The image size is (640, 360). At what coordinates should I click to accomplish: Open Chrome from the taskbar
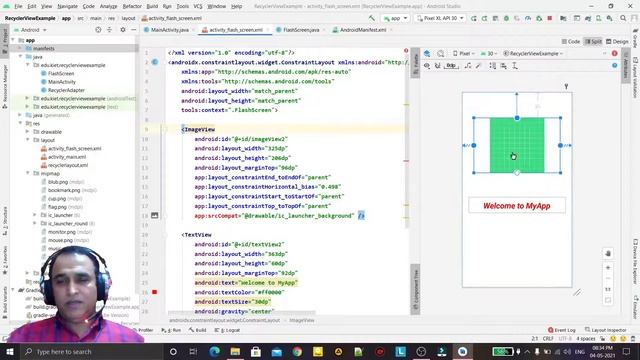coord(297,351)
